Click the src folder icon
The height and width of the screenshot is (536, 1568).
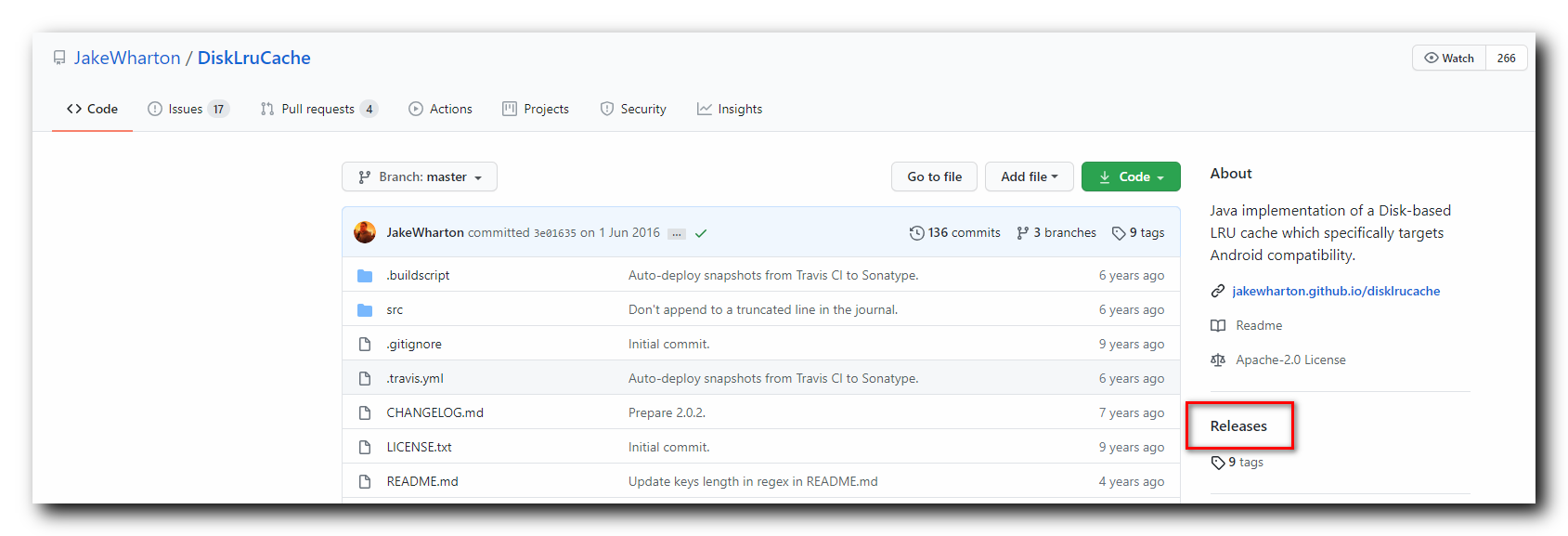(365, 310)
